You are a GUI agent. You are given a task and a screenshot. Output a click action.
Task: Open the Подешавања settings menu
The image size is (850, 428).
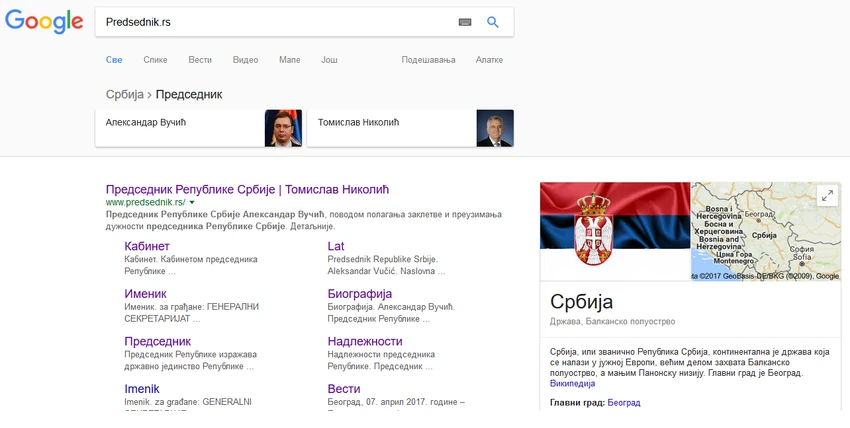(428, 60)
